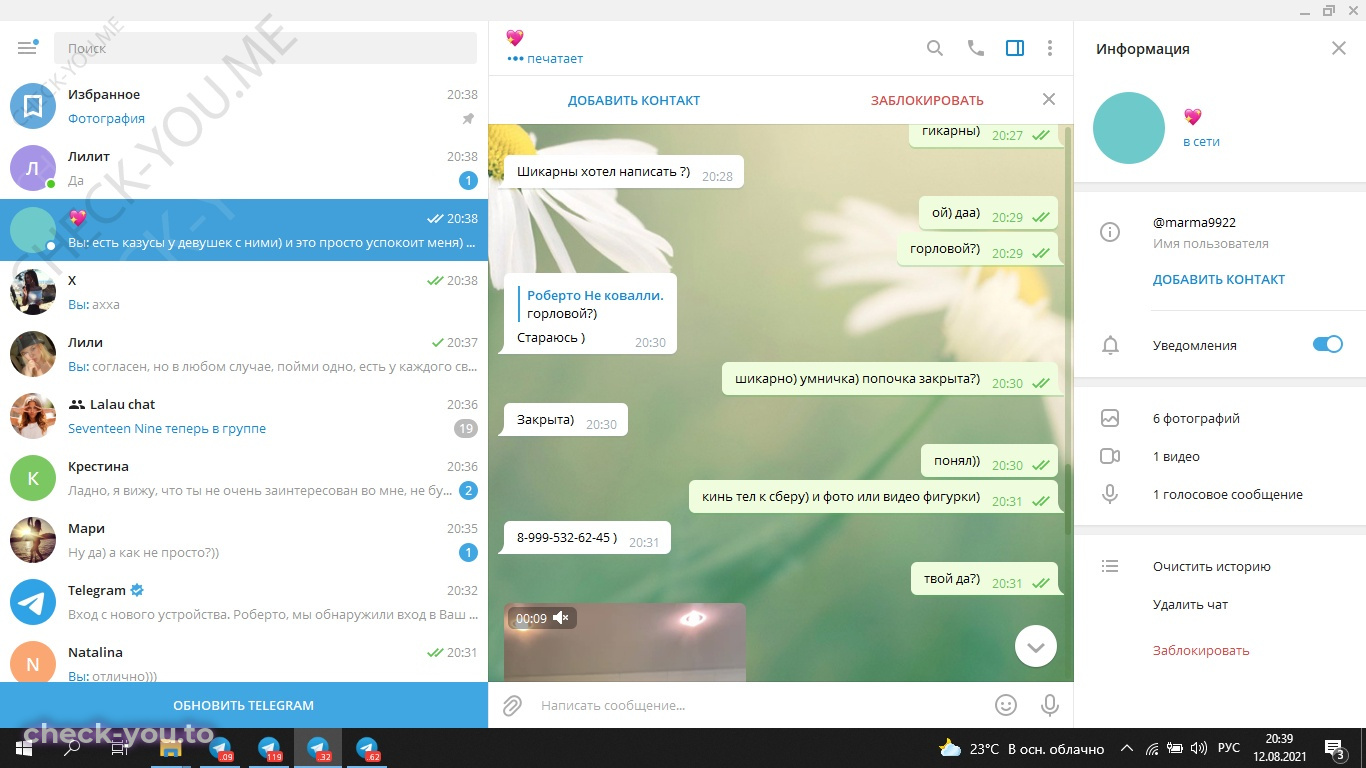Open the Лилит chat
Screen dimensions: 1366x768
pos(244,168)
